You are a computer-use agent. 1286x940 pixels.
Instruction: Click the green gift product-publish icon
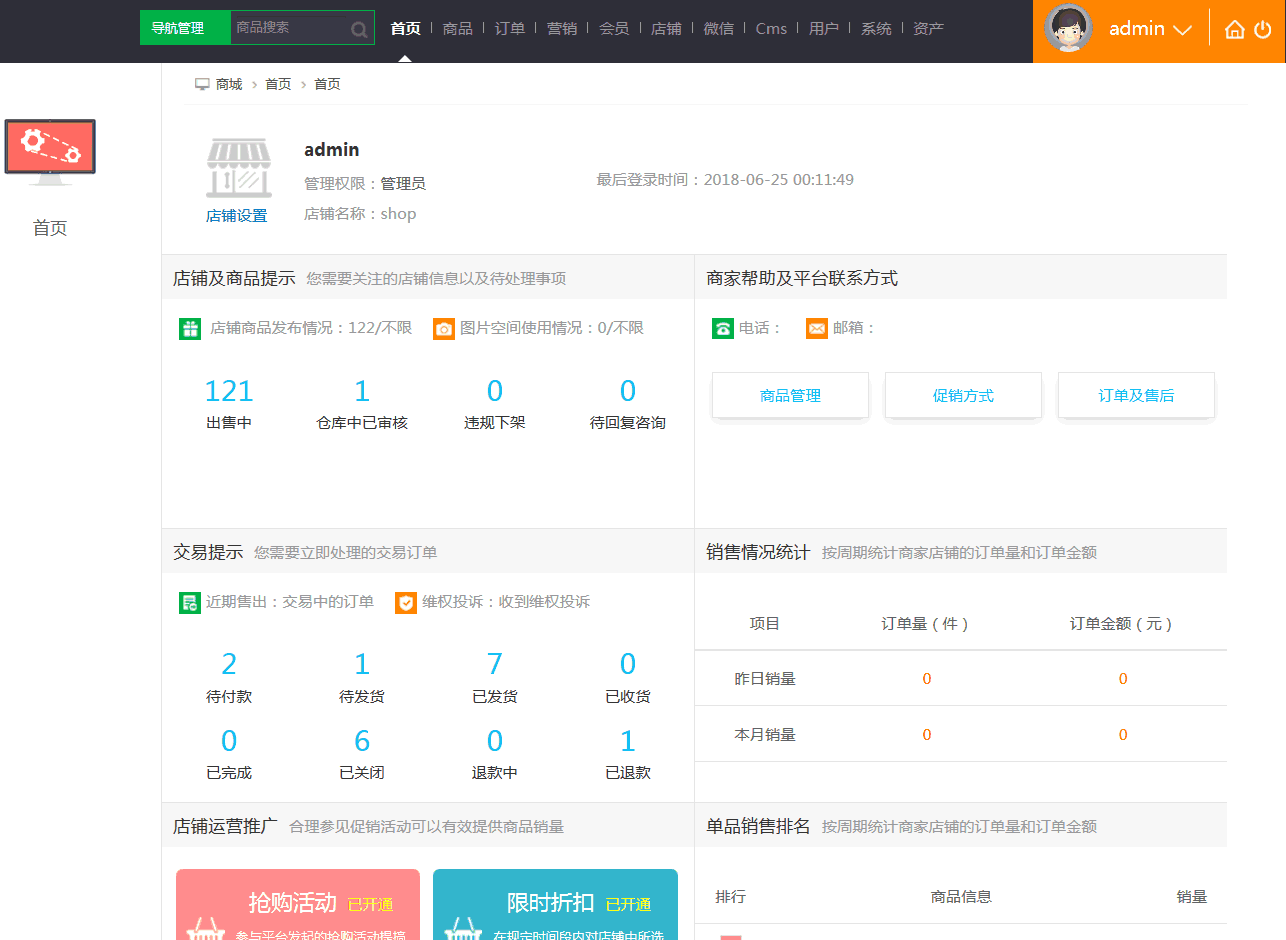point(190,328)
